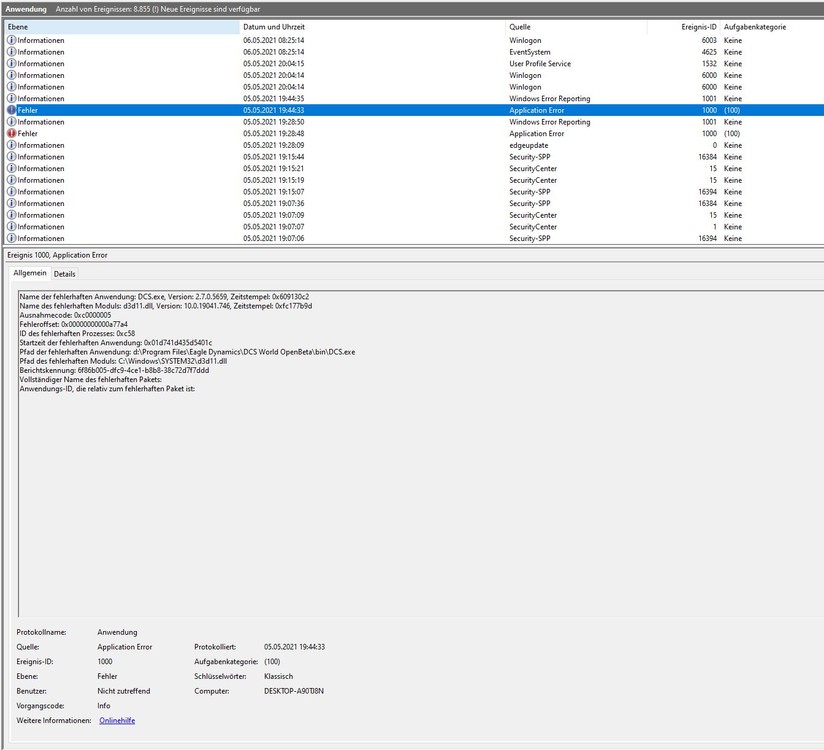Click info icon on the User Profile Service row
This screenshot has width=824, height=750.
tap(10, 63)
